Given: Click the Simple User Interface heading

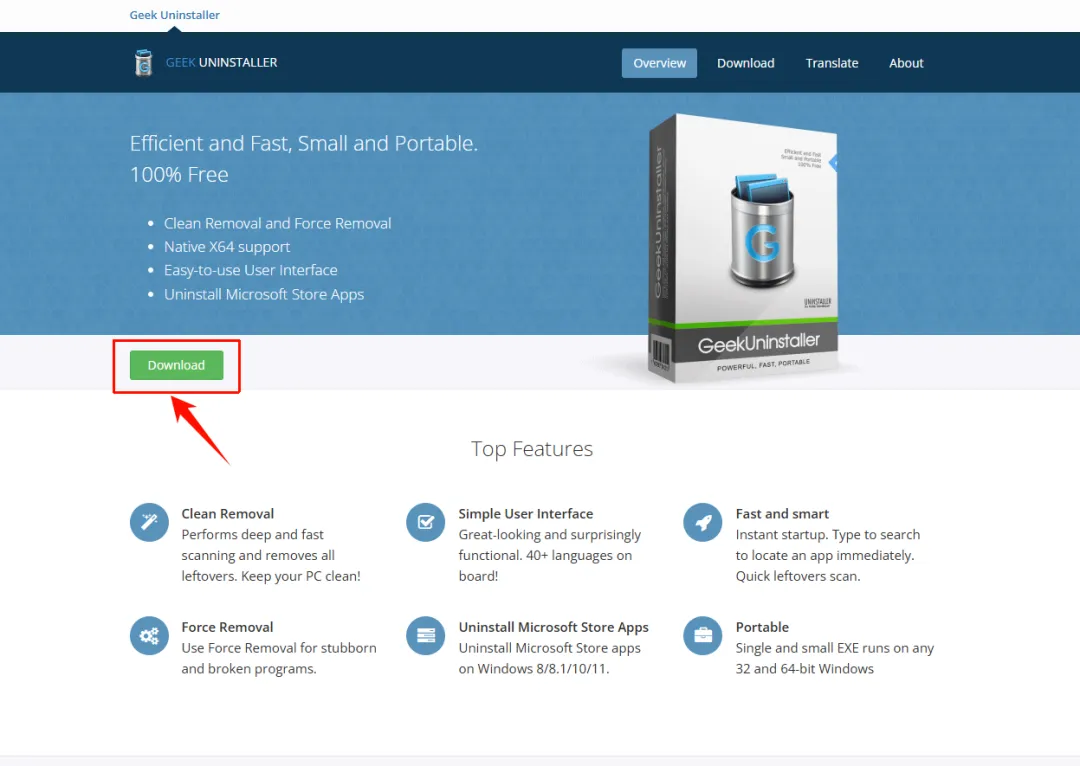Looking at the screenshot, I should [526, 513].
